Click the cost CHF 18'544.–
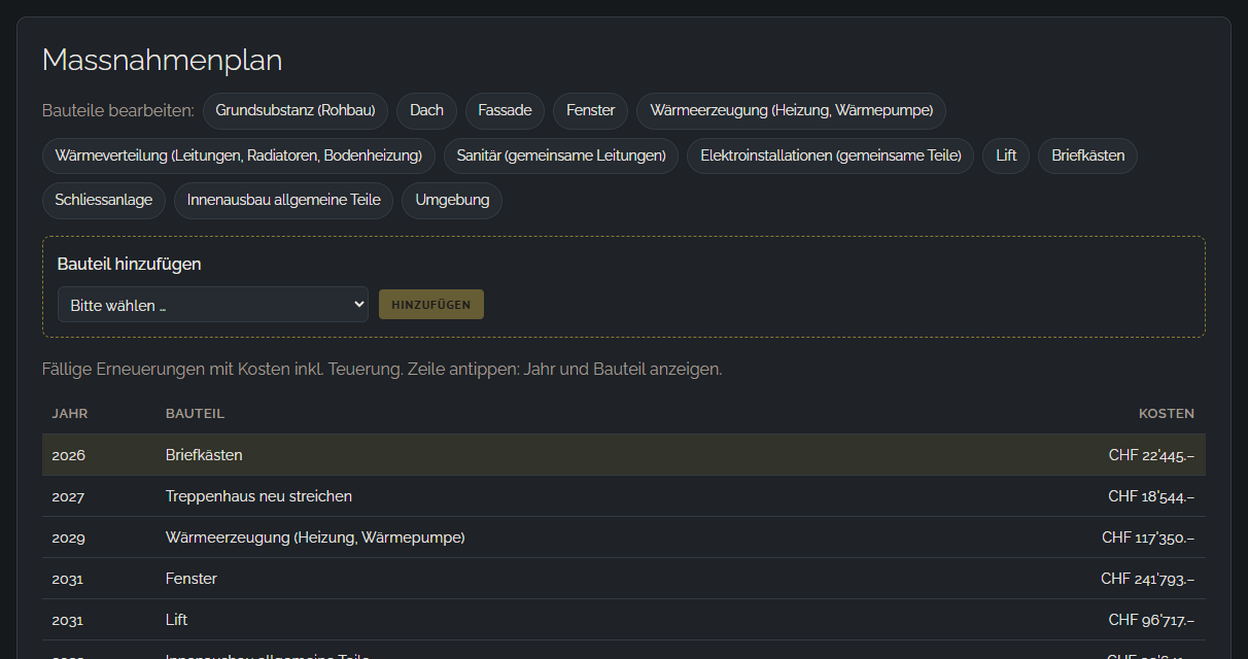The height and width of the screenshot is (659, 1248). (x=1151, y=496)
